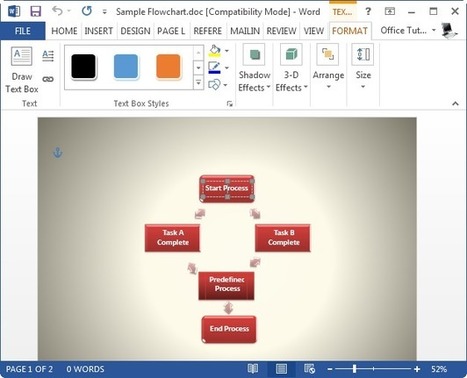Screen dimensions: 467x378
Task: Click the Shape Fill paint bucket icon
Action: (214, 51)
